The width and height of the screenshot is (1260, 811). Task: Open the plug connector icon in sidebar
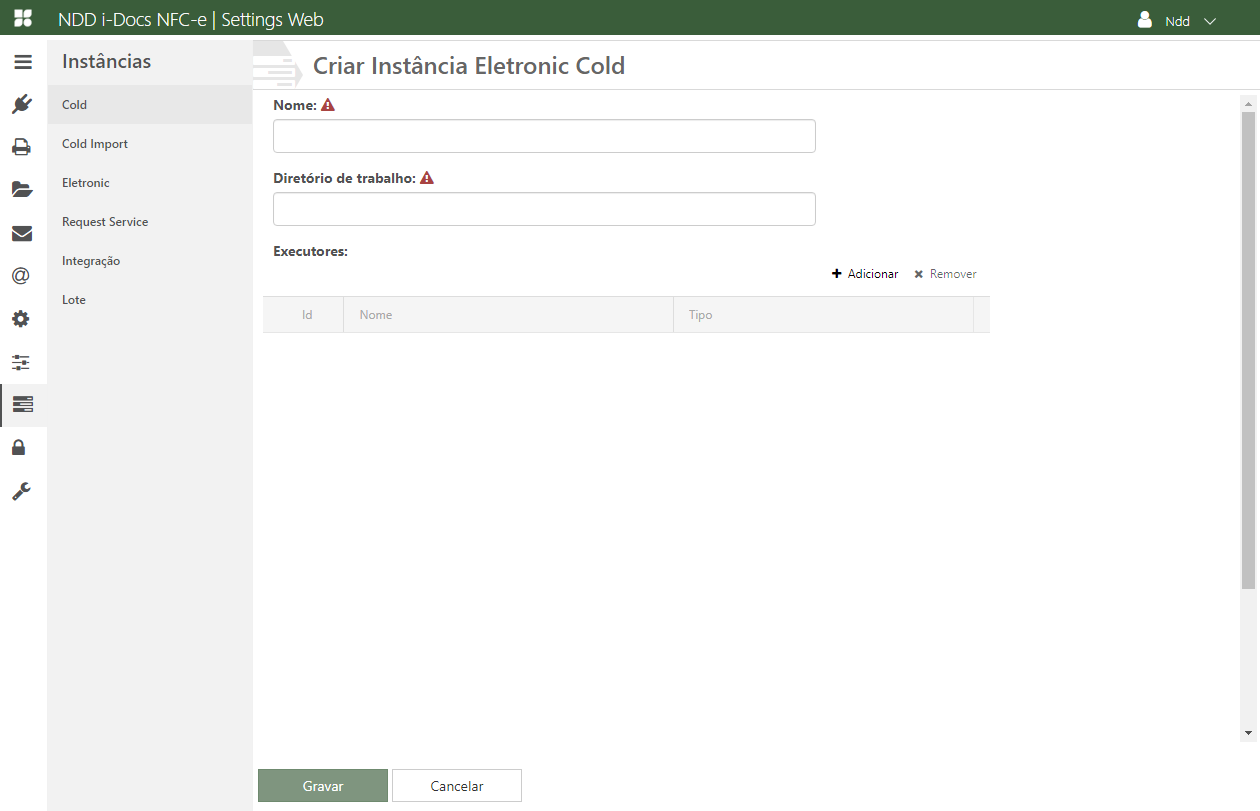coord(22,104)
